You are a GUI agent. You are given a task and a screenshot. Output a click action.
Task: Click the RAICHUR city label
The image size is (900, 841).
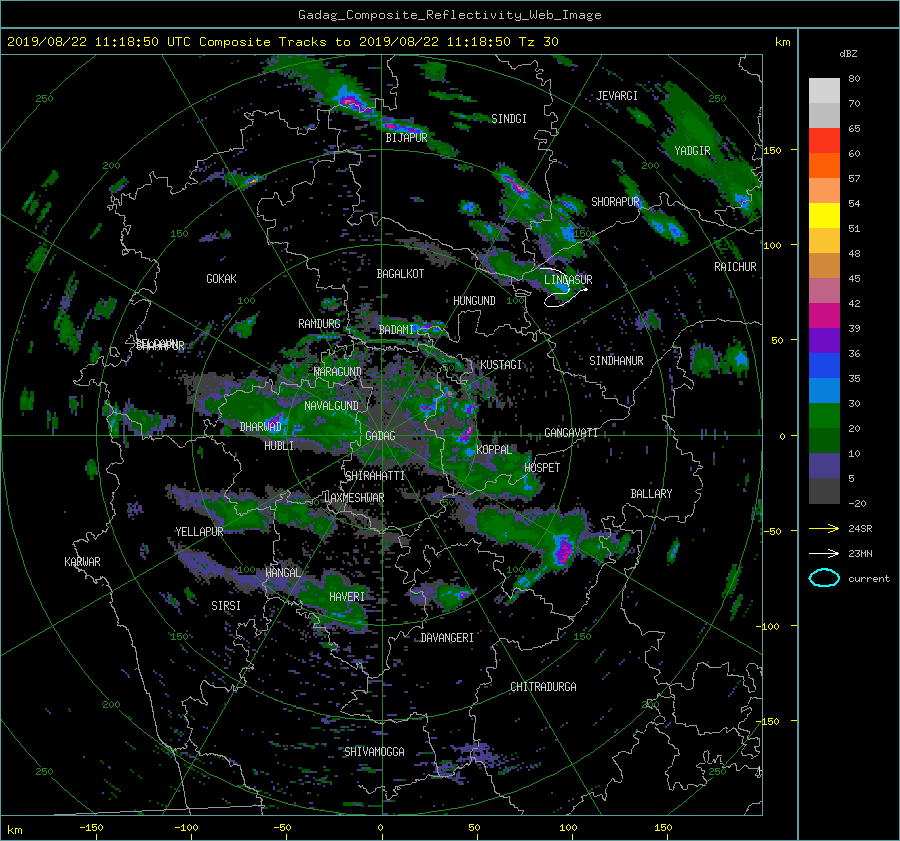click(x=735, y=267)
